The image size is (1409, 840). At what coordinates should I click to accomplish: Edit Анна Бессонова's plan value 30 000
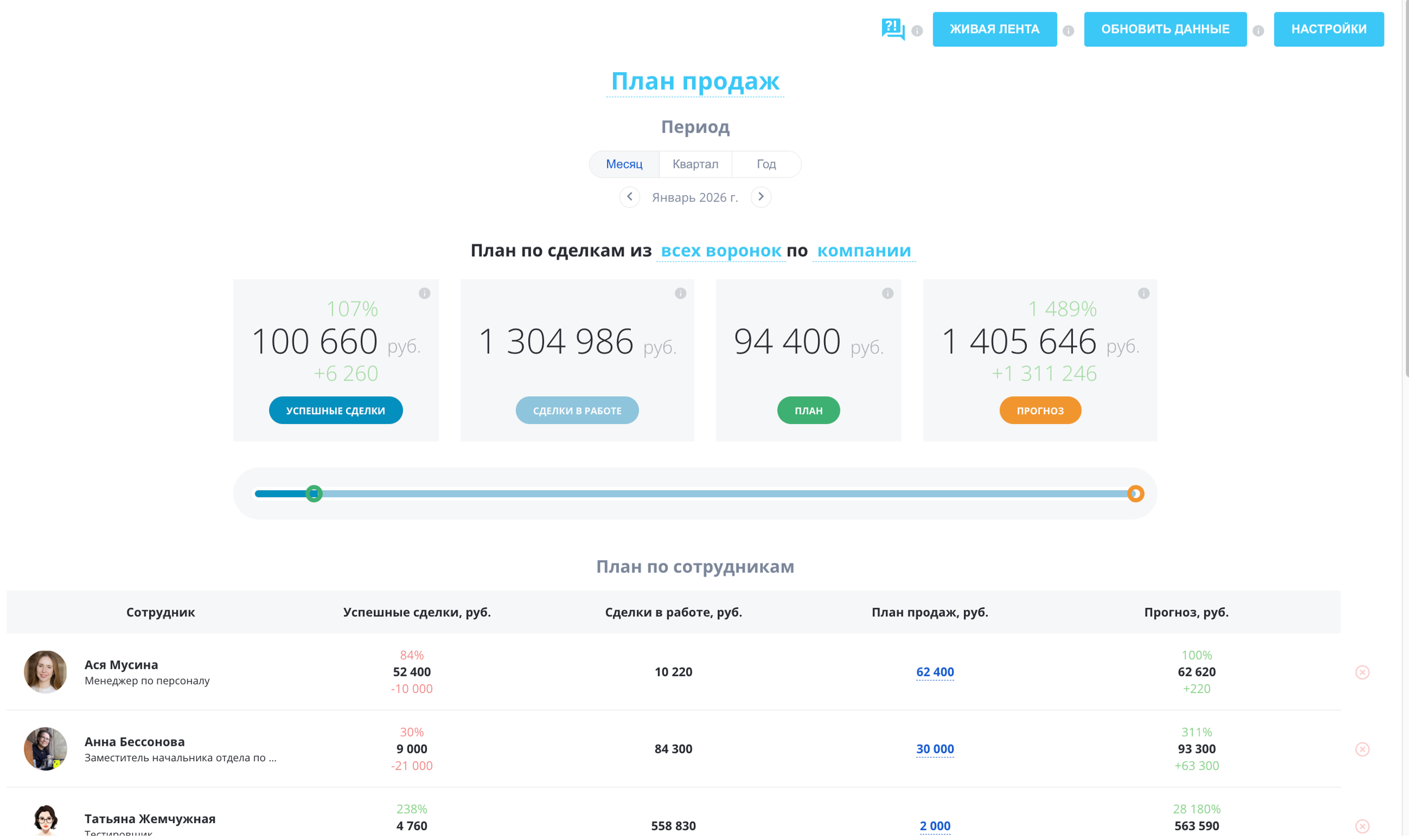tap(934, 749)
